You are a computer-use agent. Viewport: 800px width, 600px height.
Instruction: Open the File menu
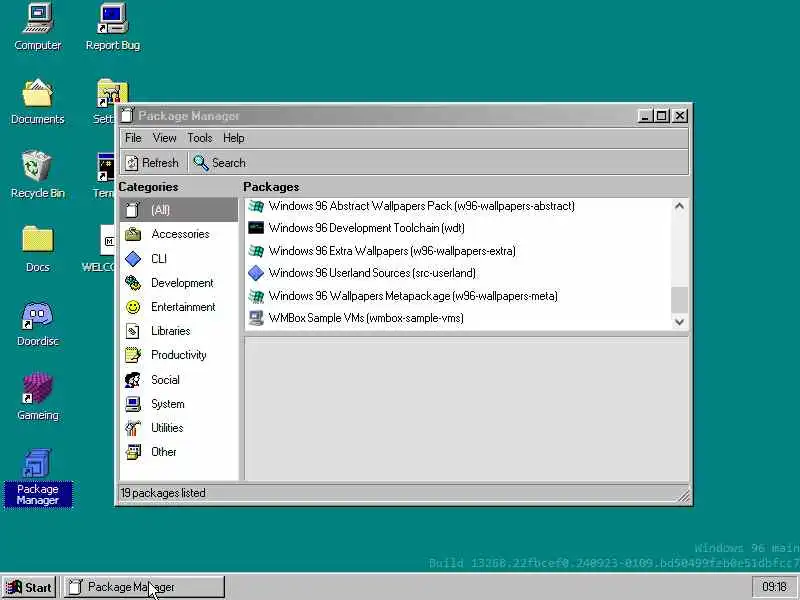pyautogui.click(x=133, y=138)
